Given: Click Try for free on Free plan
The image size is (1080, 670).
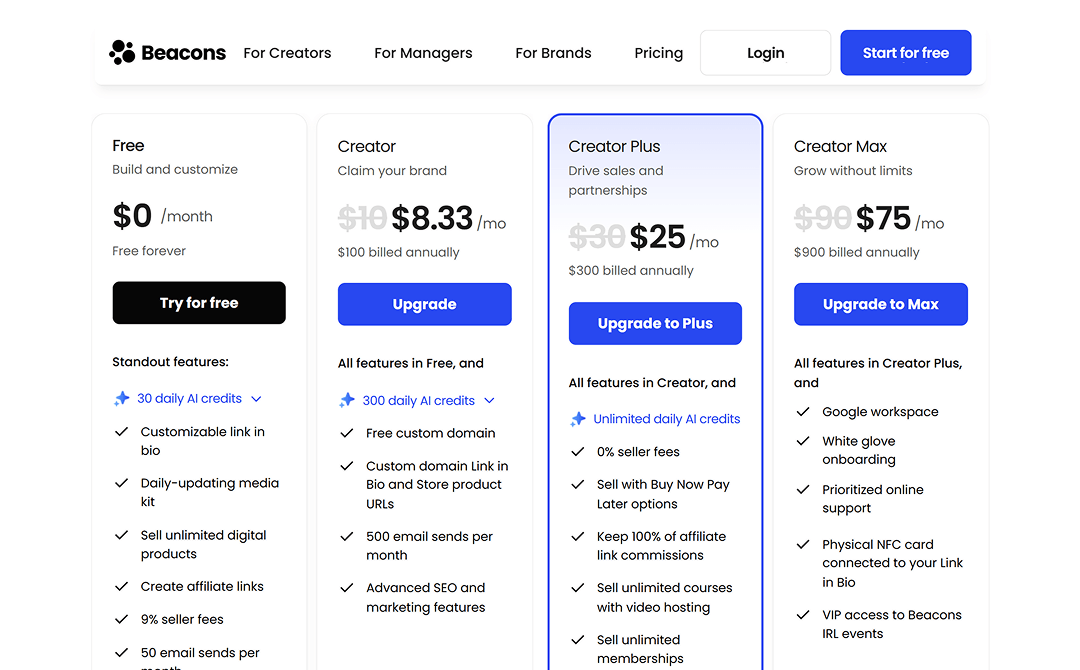Looking at the screenshot, I should coord(199,303).
